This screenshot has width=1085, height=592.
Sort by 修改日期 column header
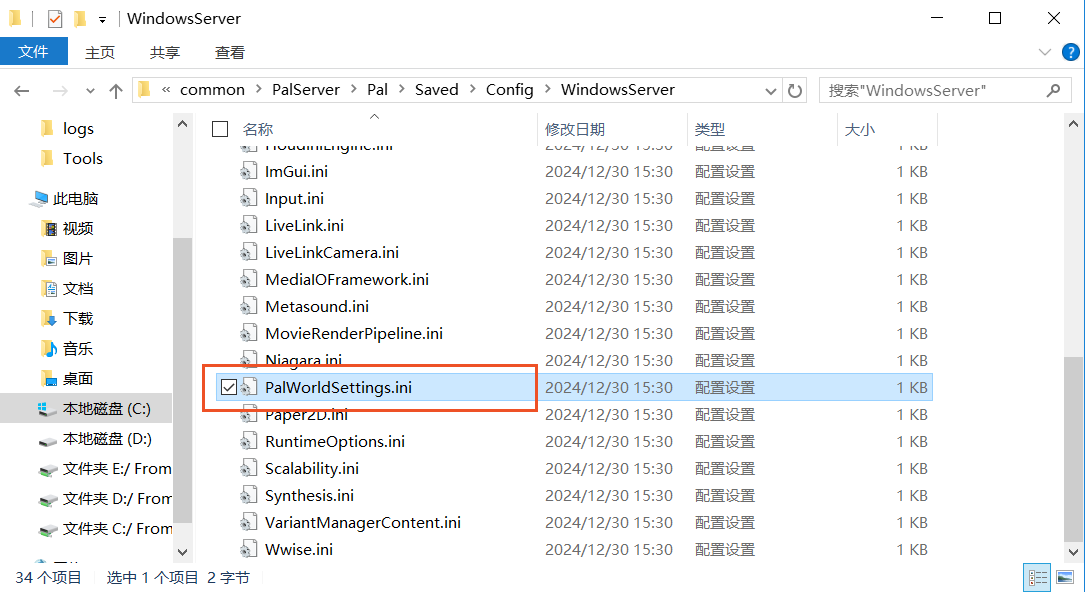pos(574,129)
